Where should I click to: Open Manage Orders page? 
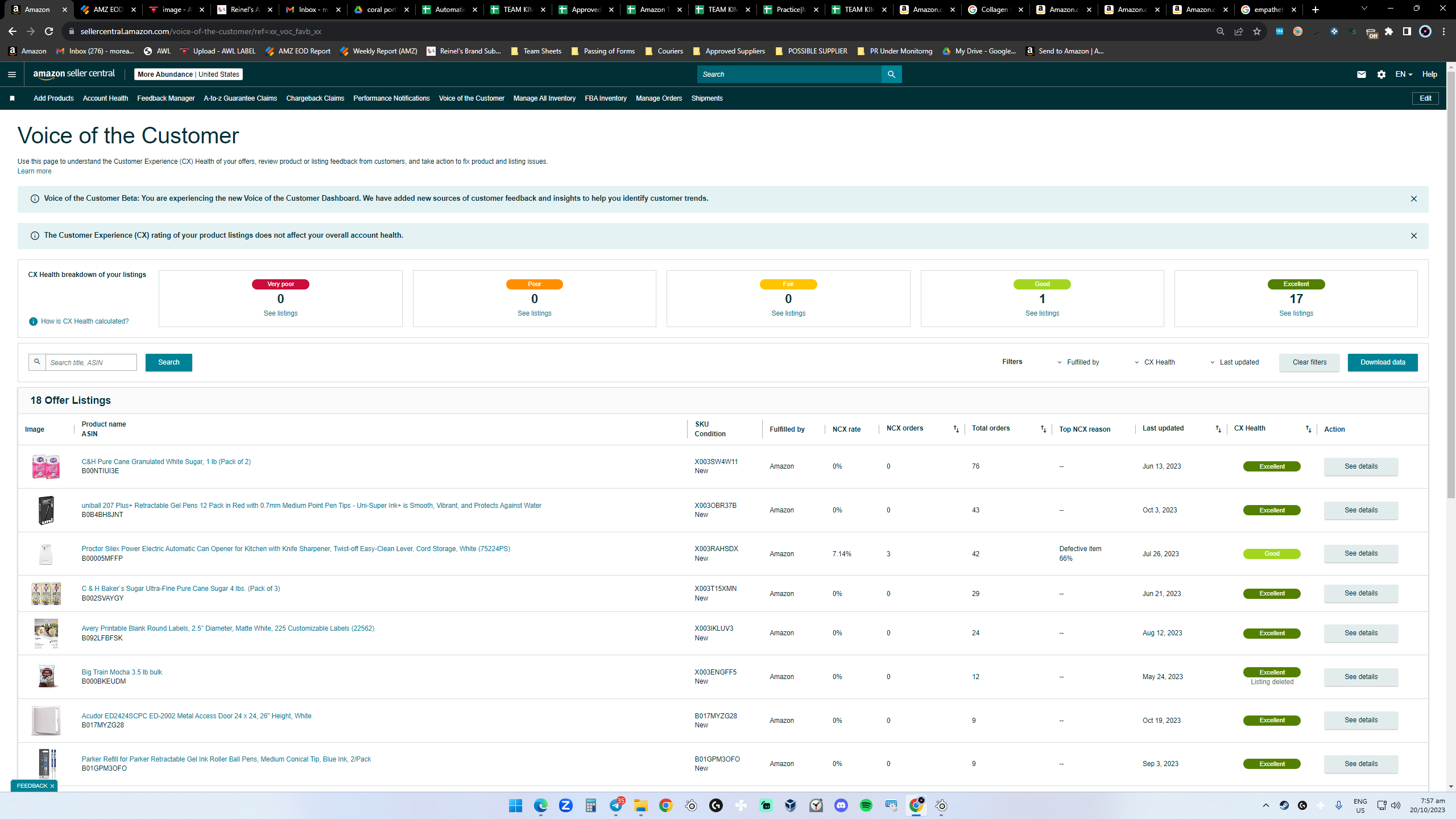[659, 98]
